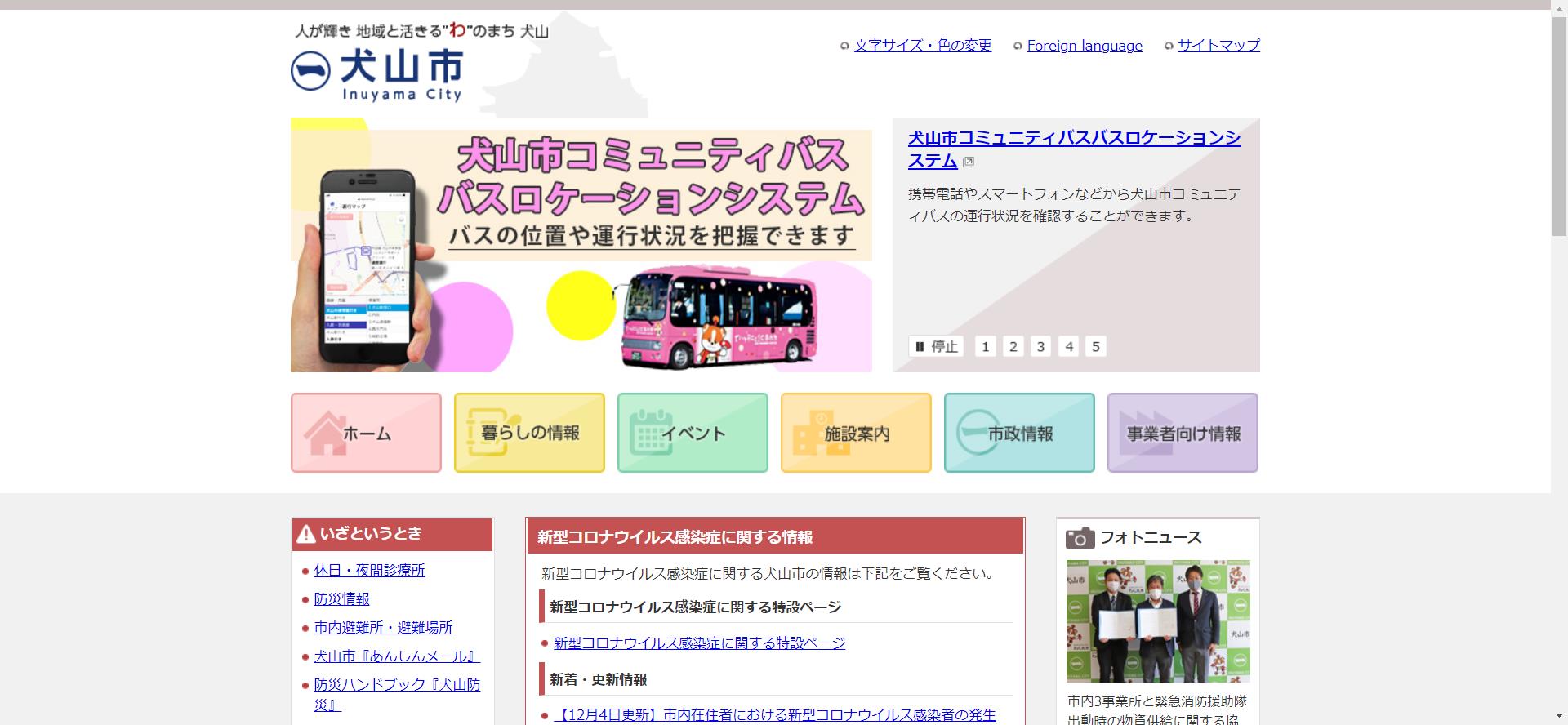Open the イベント calendar tile
1568x725 pixels.
tap(693, 433)
